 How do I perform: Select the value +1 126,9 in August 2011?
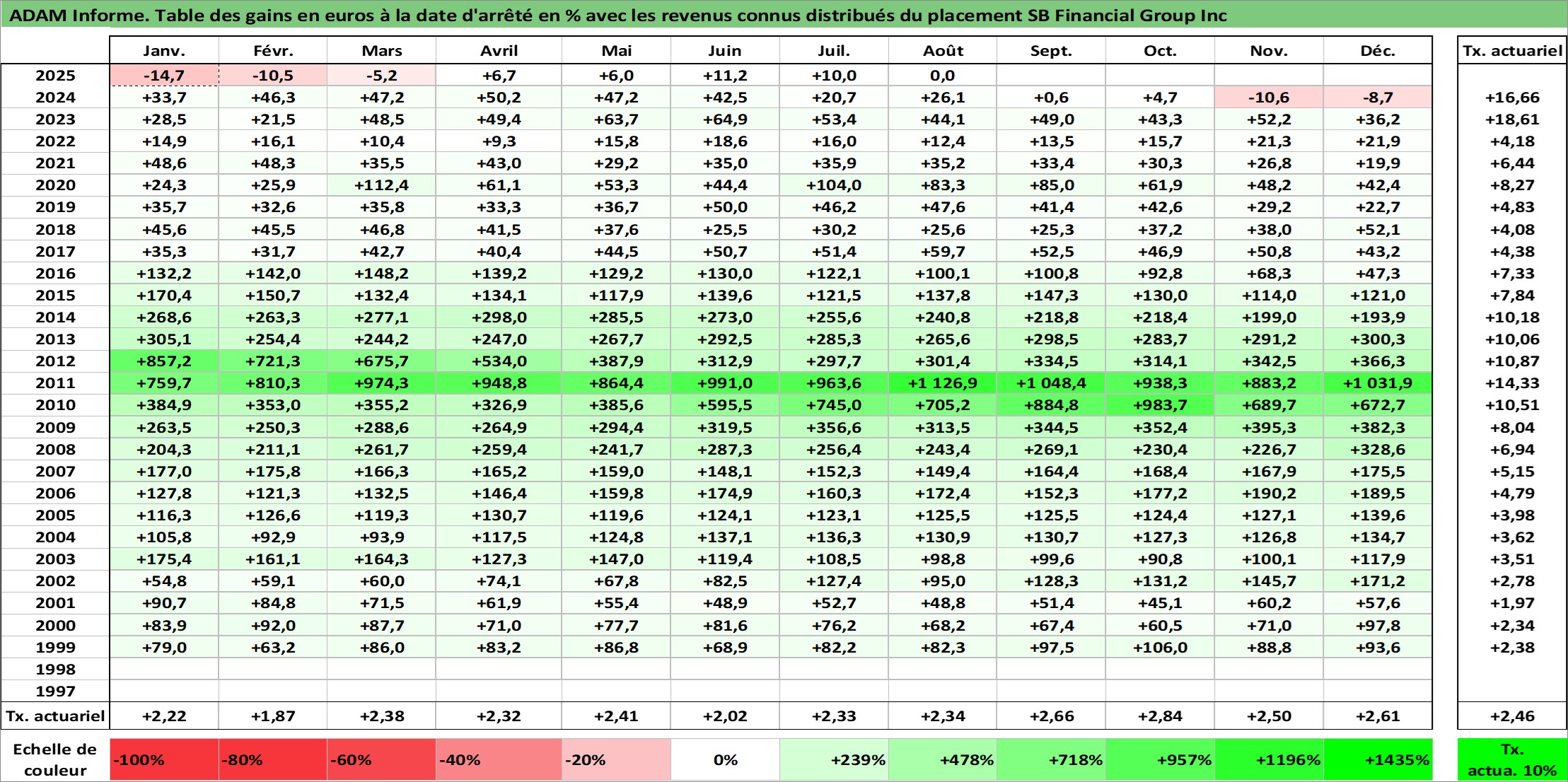(943, 383)
